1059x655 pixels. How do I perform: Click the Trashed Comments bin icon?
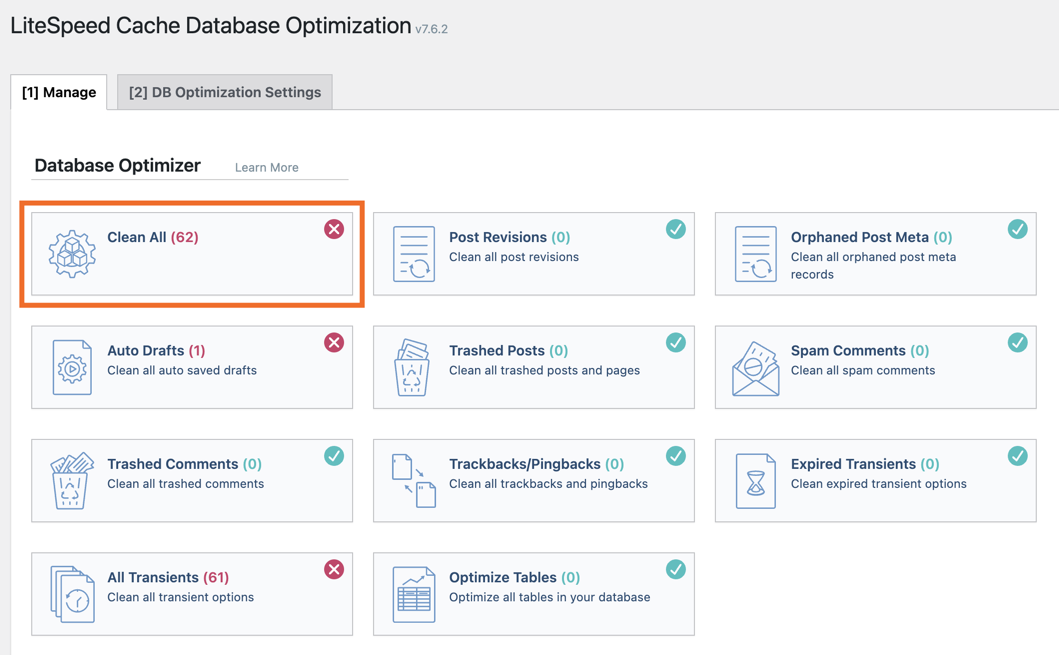tap(72, 481)
